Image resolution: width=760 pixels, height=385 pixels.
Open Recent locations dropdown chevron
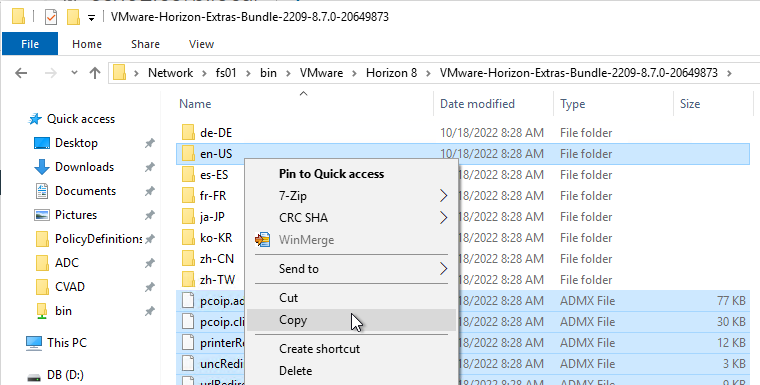(x=74, y=73)
